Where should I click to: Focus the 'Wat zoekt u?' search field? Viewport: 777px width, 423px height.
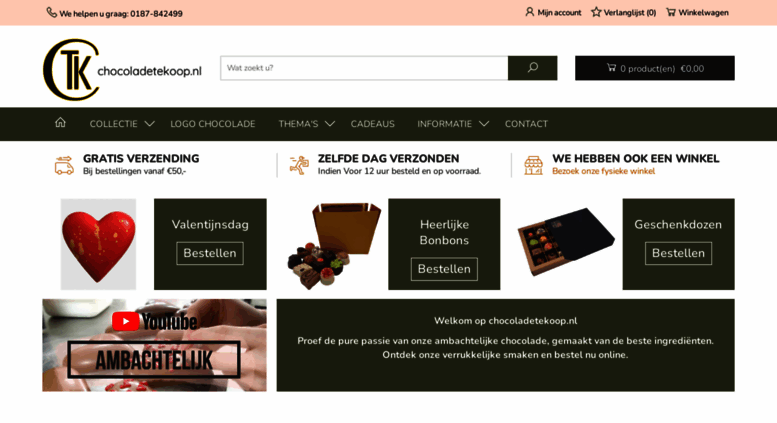[364, 68]
